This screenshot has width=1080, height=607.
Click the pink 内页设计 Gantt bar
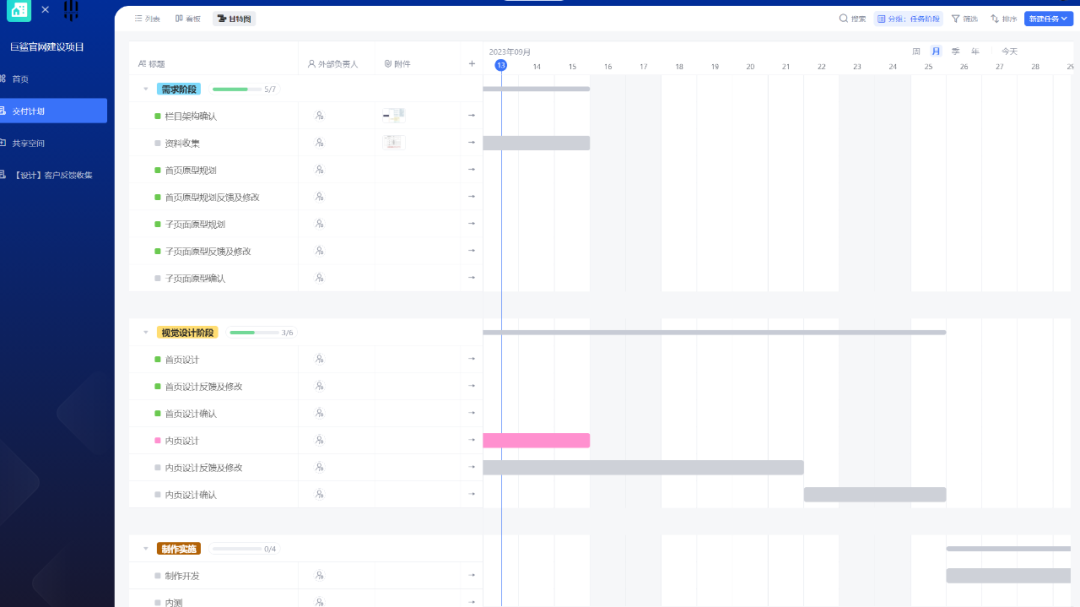(x=536, y=440)
